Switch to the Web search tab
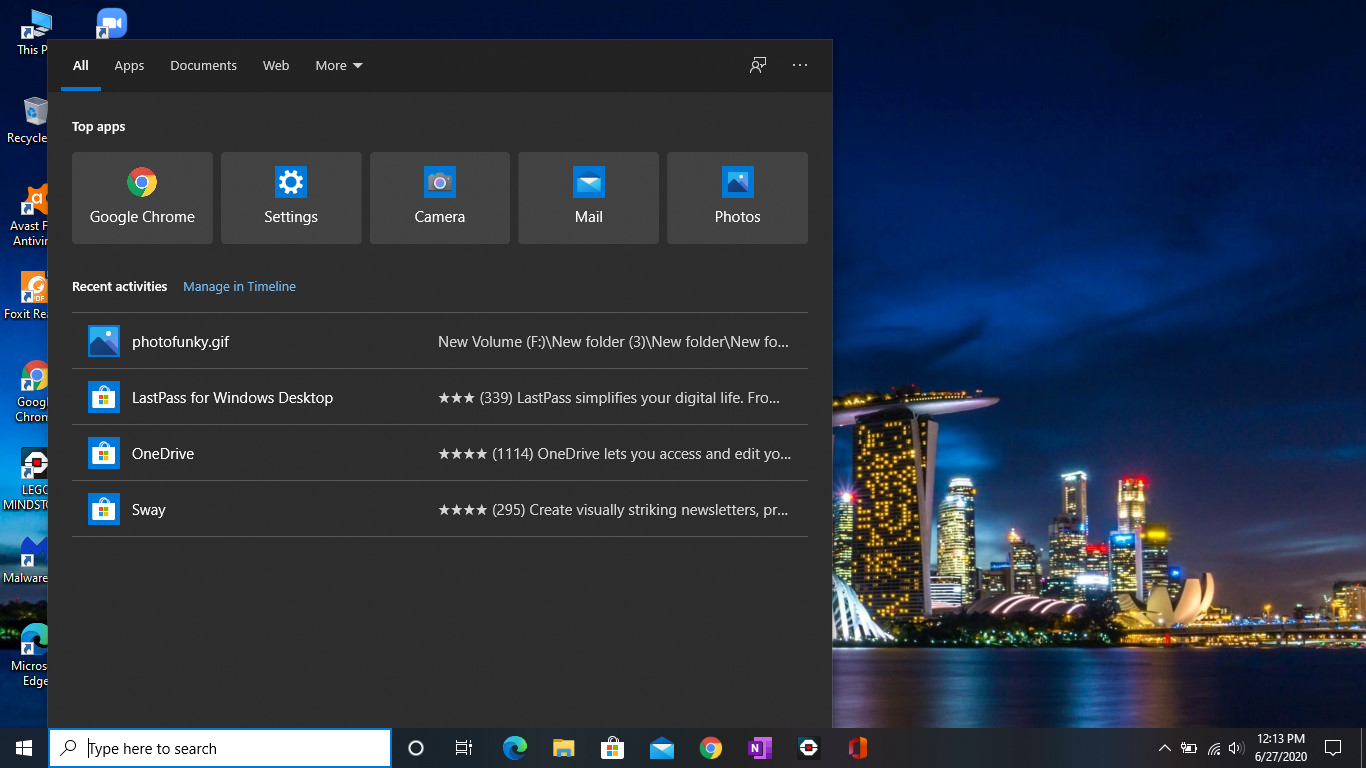Screen dimensions: 1366x768 [276, 65]
